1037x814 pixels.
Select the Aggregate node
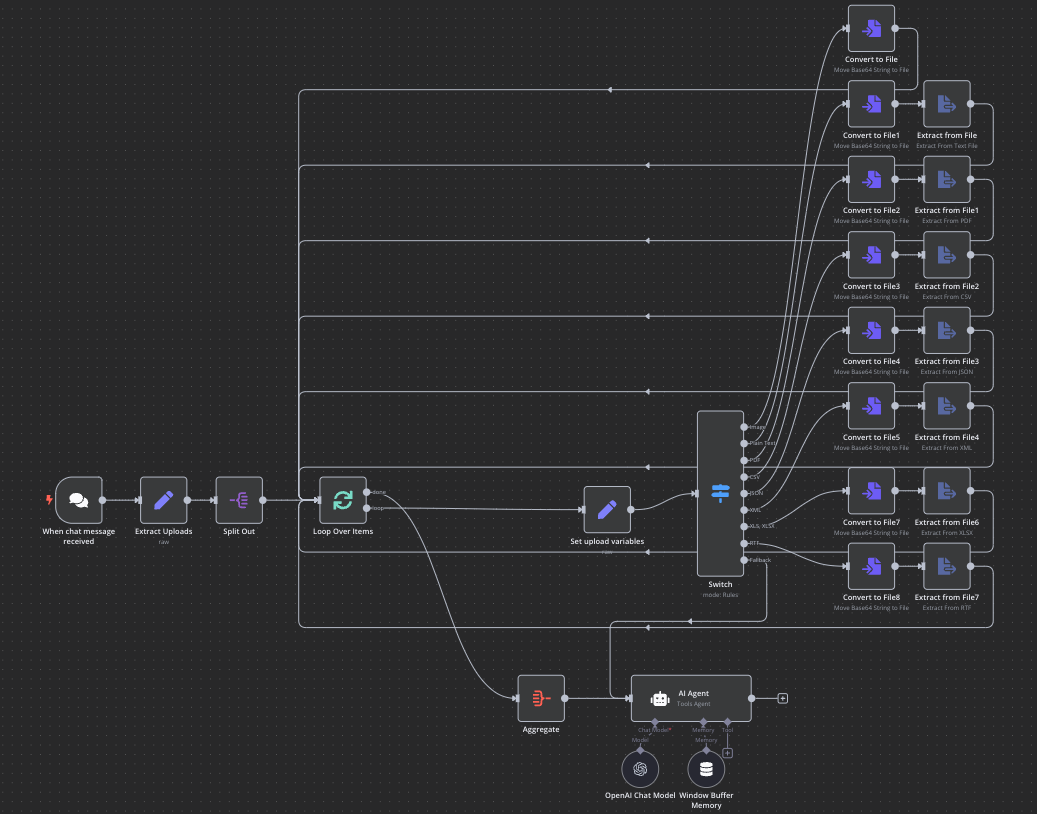coord(541,698)
